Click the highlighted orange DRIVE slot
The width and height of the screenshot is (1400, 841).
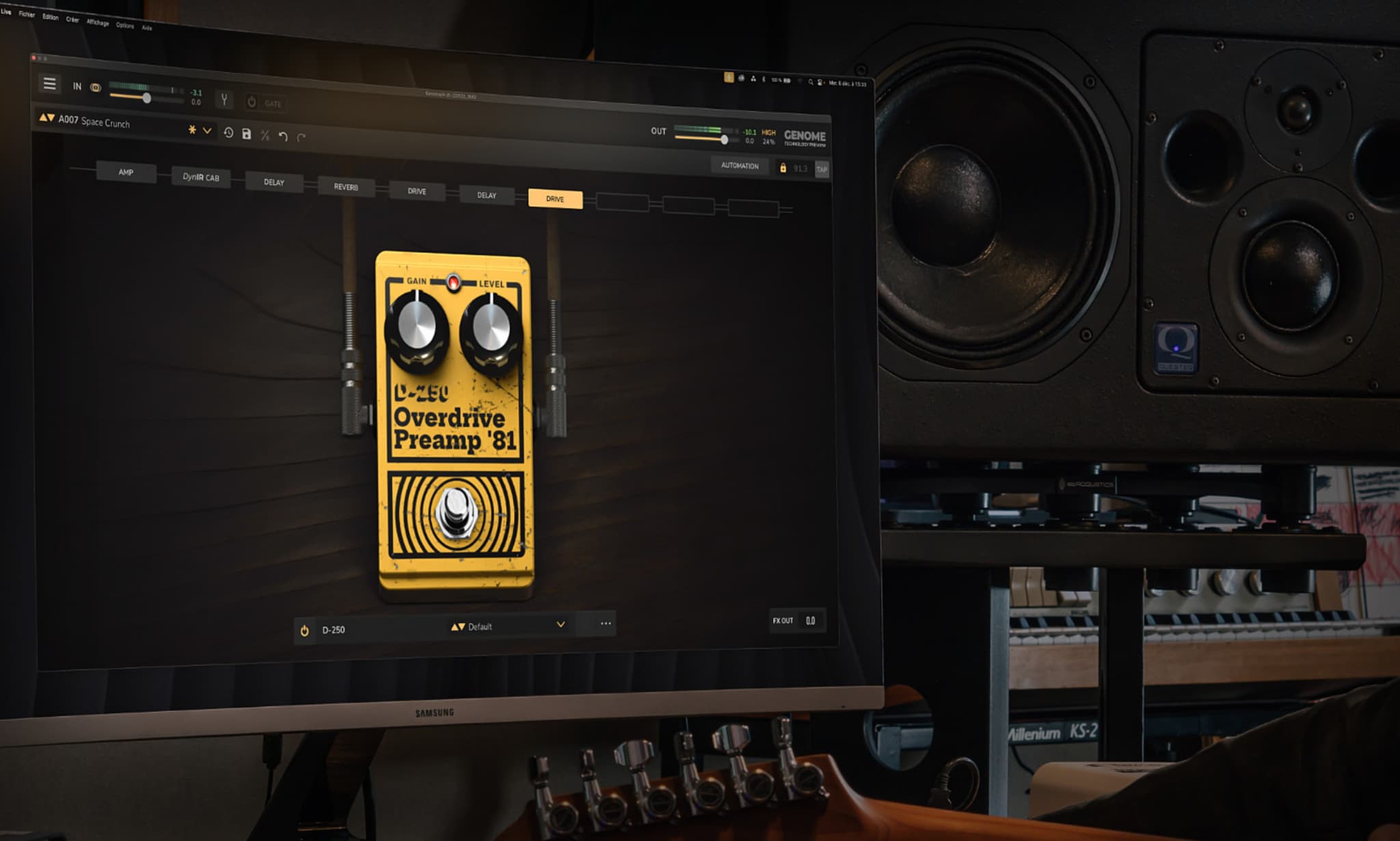(x=555, y=199)
